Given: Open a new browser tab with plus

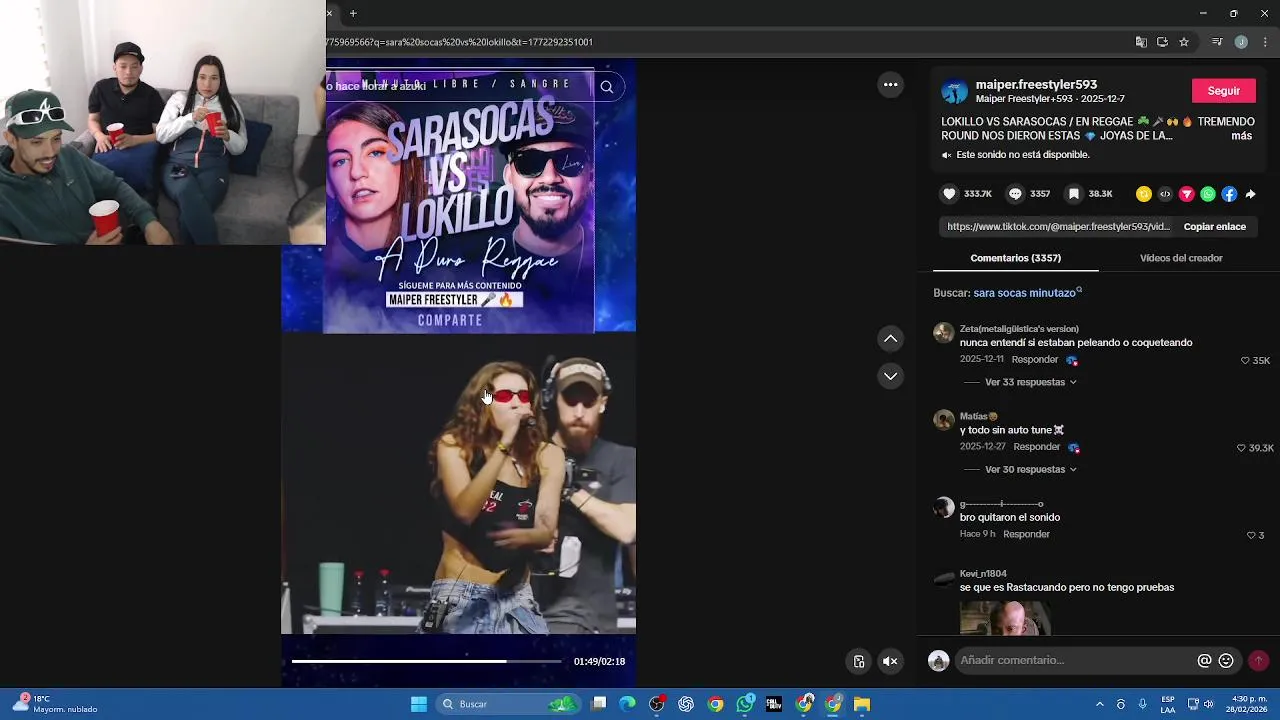Looking at the screenshot, I should [353, 13].
